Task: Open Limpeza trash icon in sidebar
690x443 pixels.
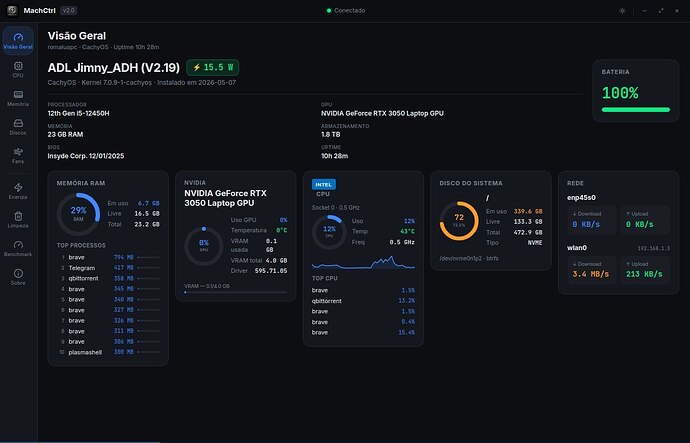Action: (18, 220)
